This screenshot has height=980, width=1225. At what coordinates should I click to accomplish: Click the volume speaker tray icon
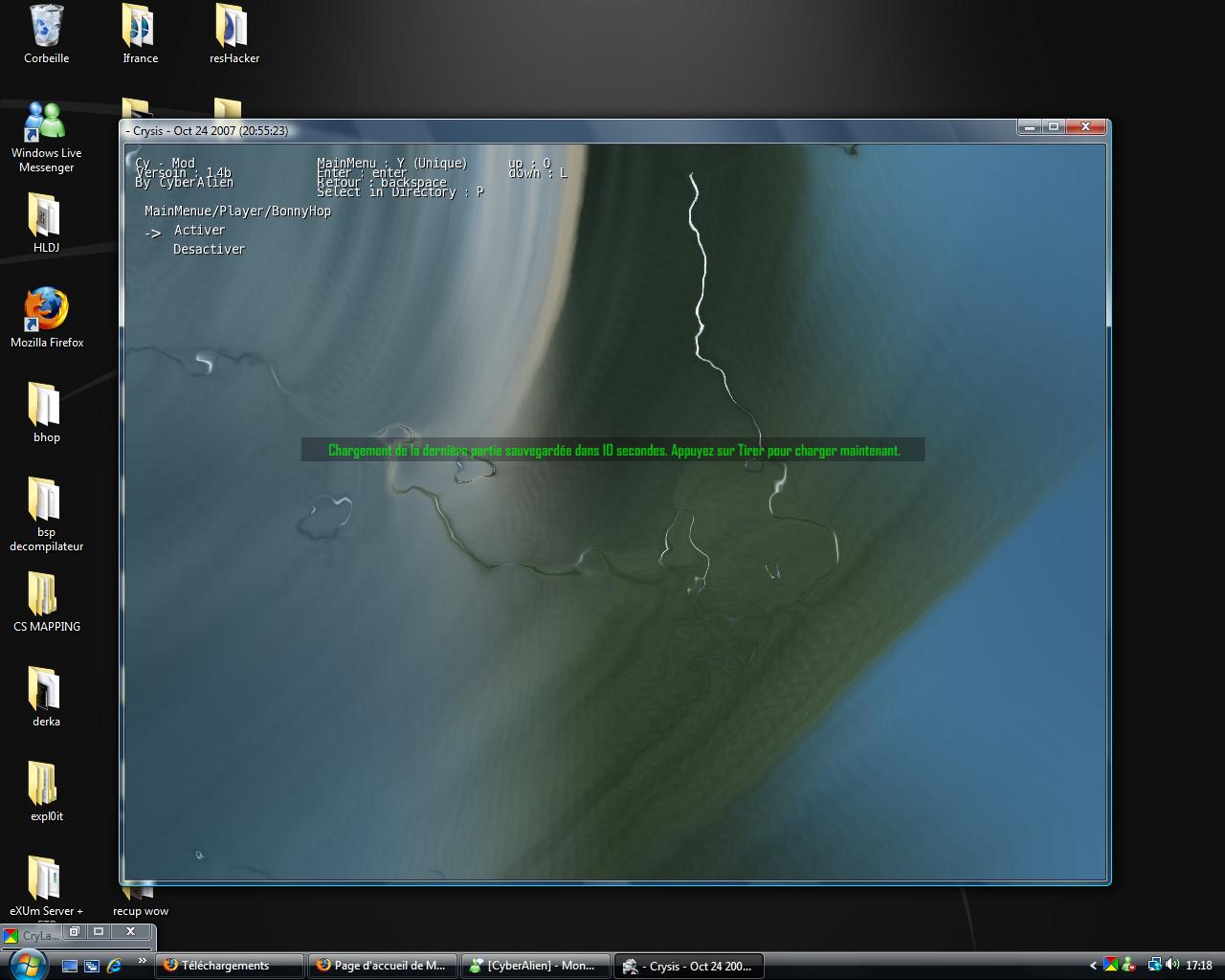point(1171,966)
